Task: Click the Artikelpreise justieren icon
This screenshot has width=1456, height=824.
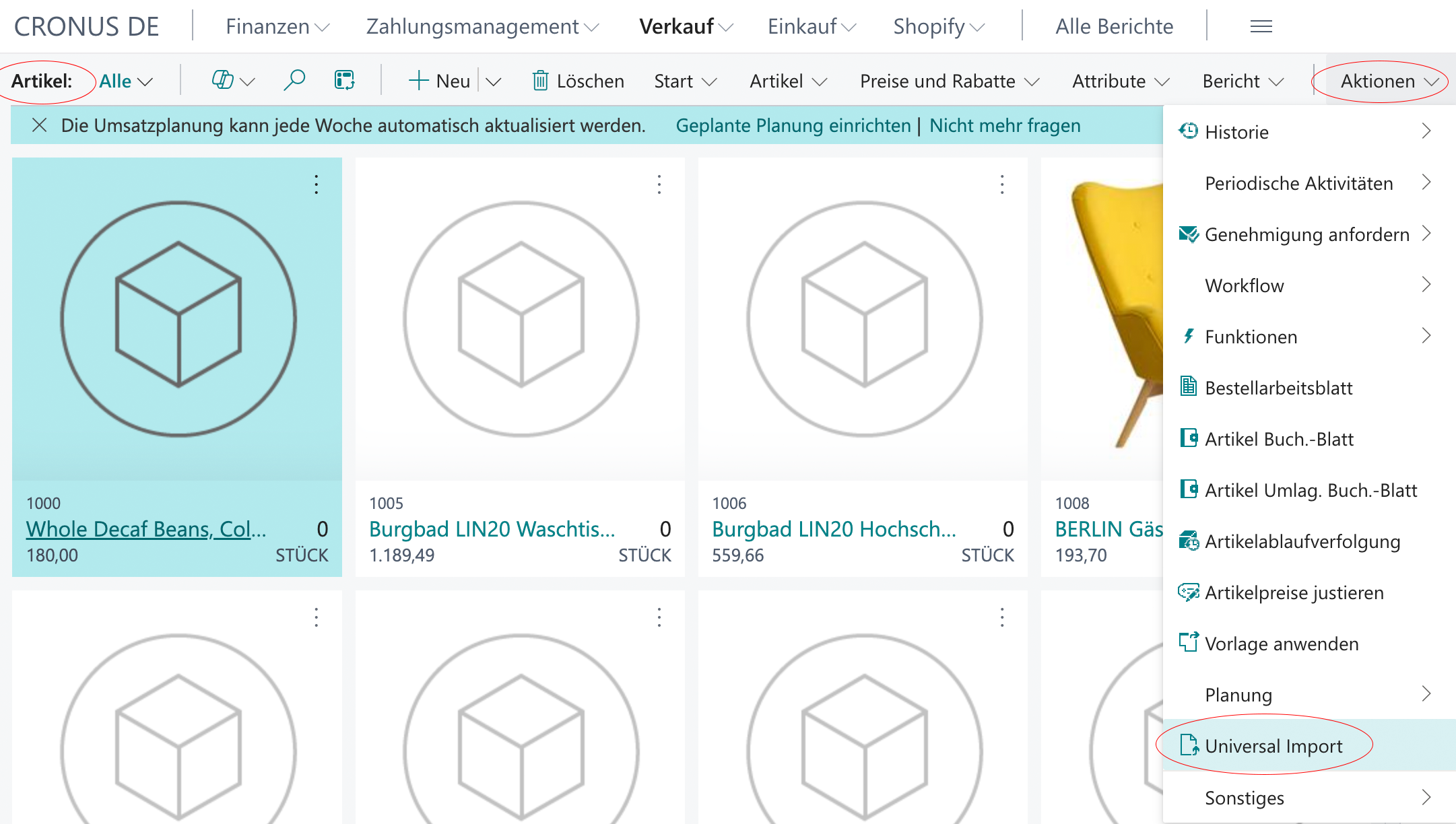Action: (x=1189, y=592)
